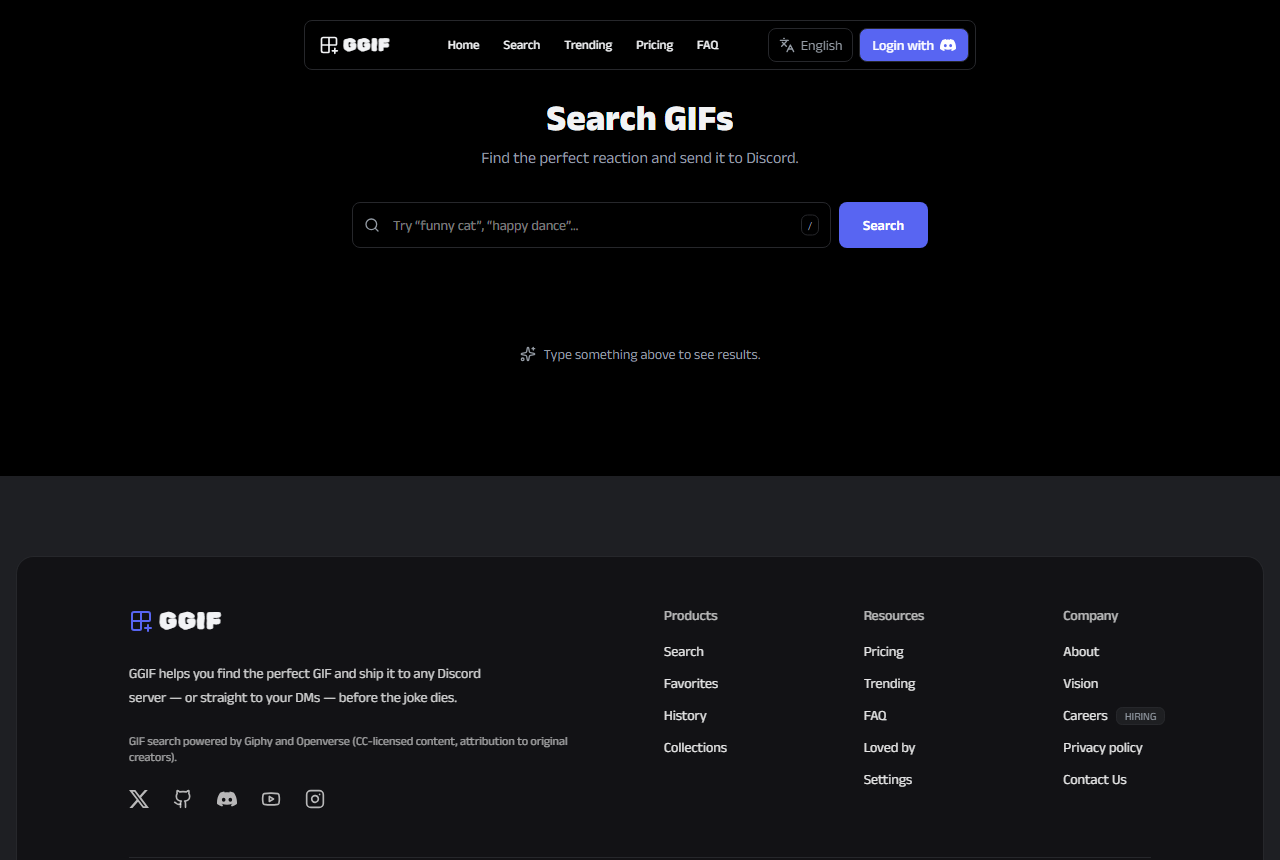This screenshot has height=860, width=1280.
Task: Click the 'Type something above to see results.' text
Action: [652, 355]
